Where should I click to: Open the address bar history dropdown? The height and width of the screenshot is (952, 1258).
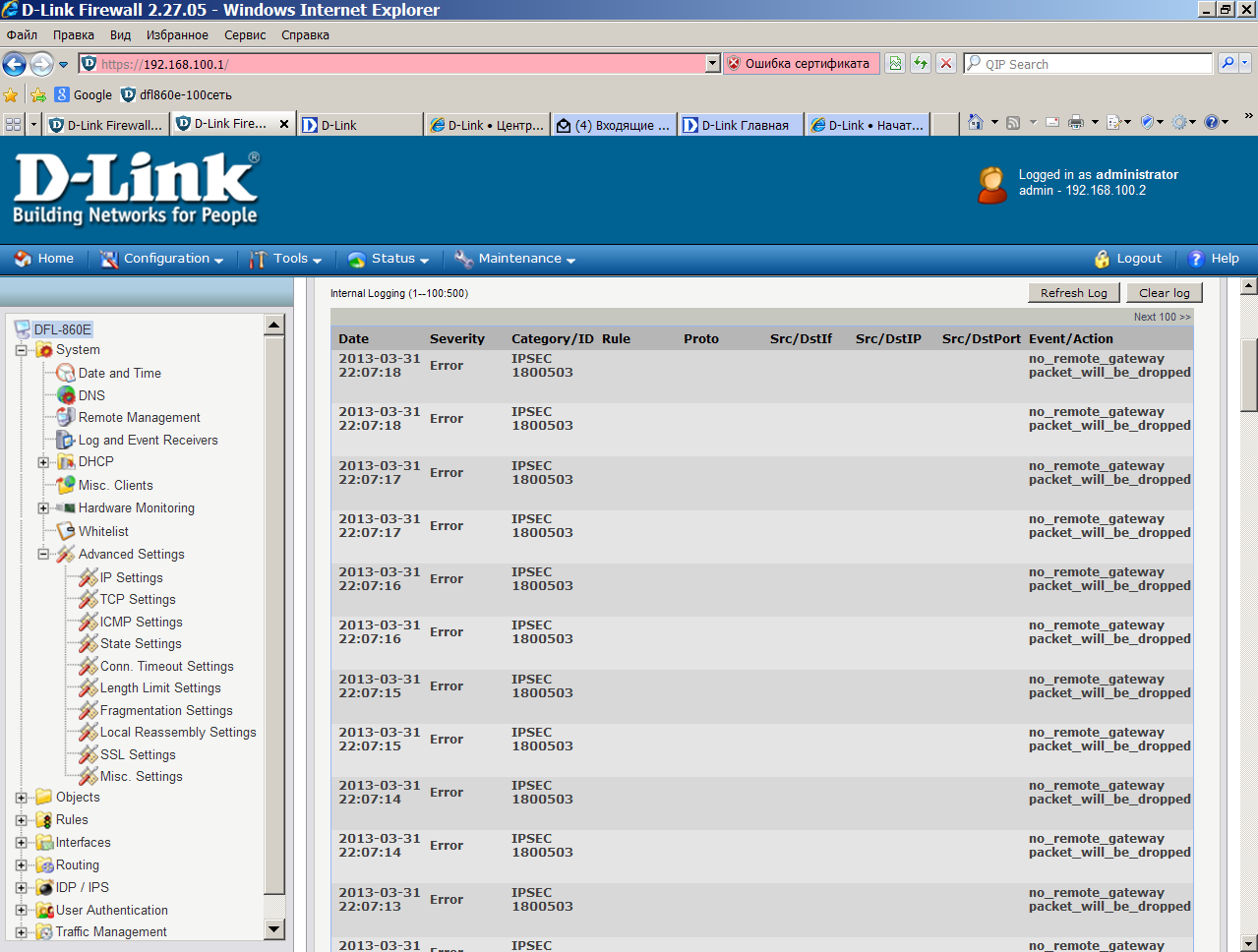713,64
